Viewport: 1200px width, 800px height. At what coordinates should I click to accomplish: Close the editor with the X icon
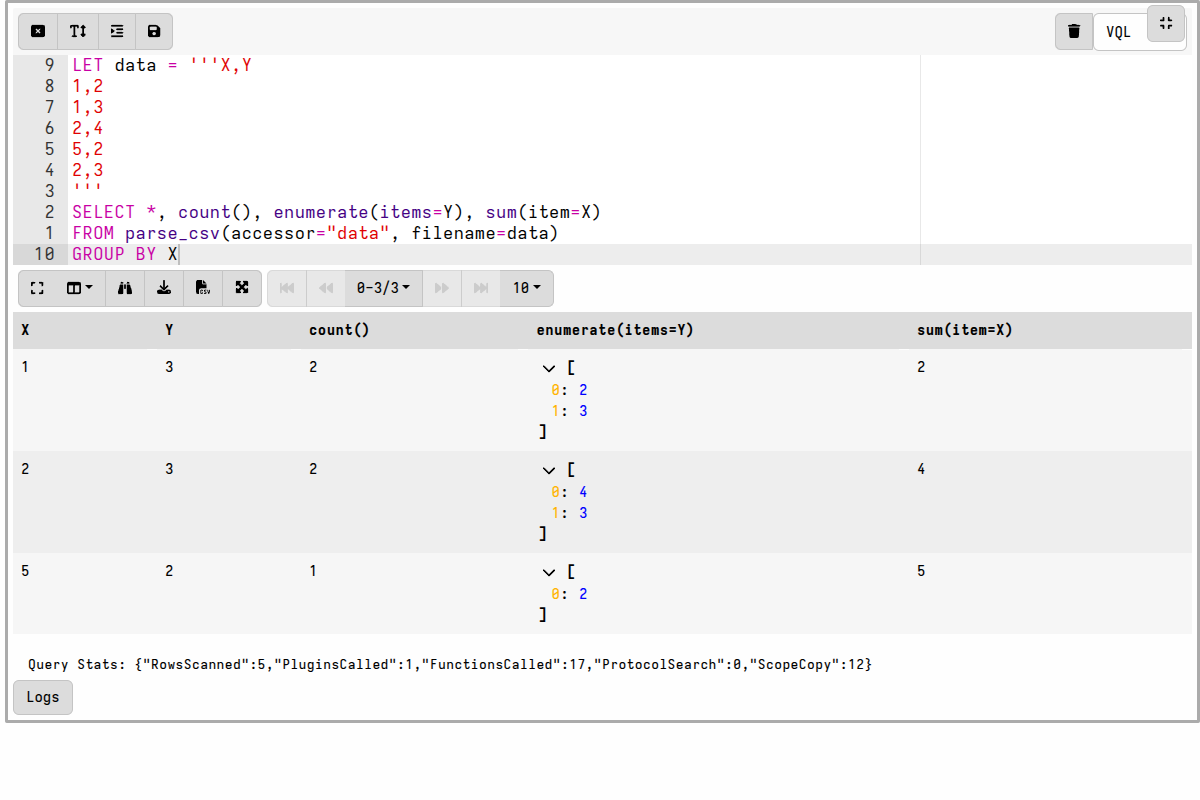[x=38, y=31]
